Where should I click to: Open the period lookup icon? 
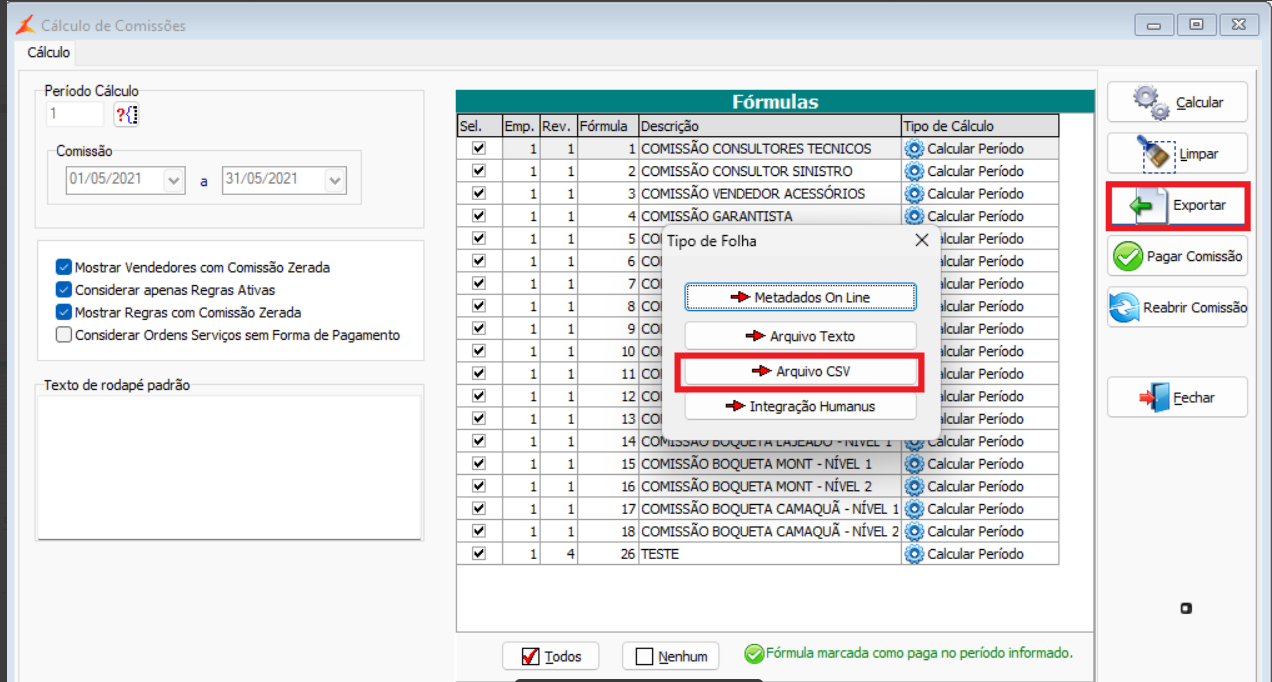pyautogui.click(x=126, y=115)
